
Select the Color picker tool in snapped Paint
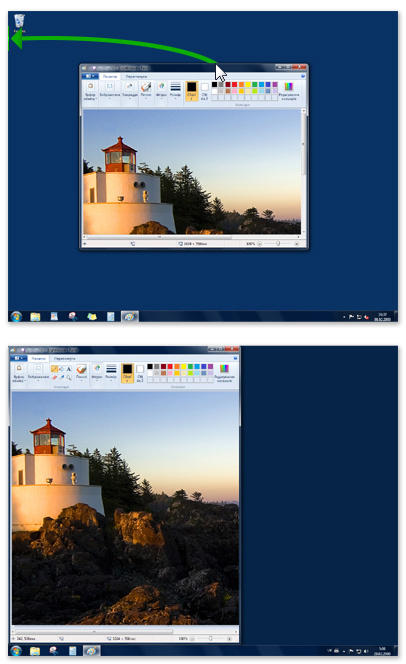61,377
